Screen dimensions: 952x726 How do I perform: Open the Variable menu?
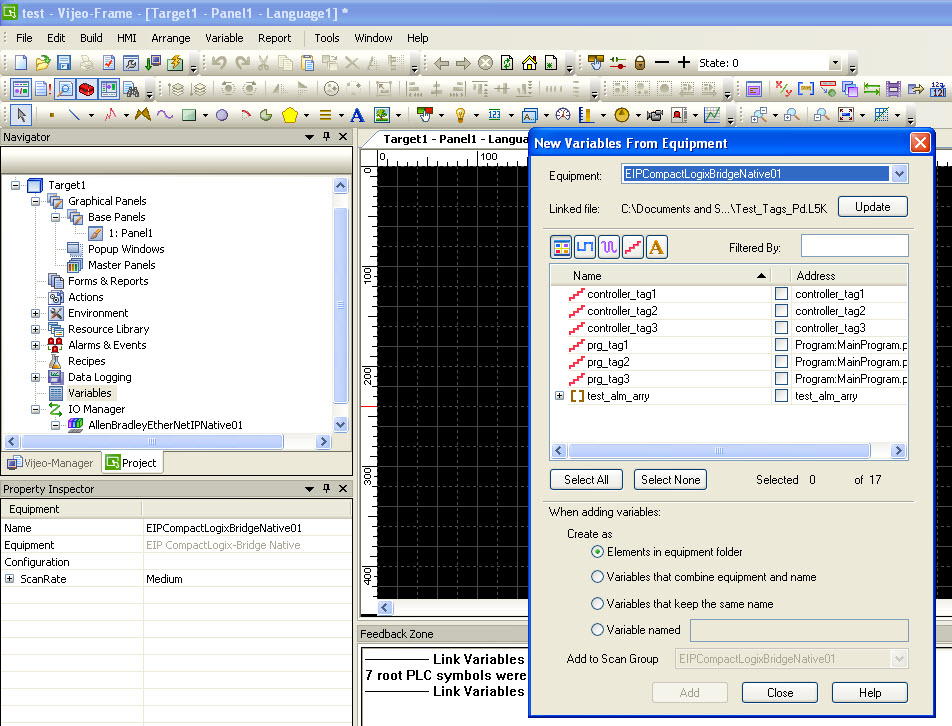point(224,38)
